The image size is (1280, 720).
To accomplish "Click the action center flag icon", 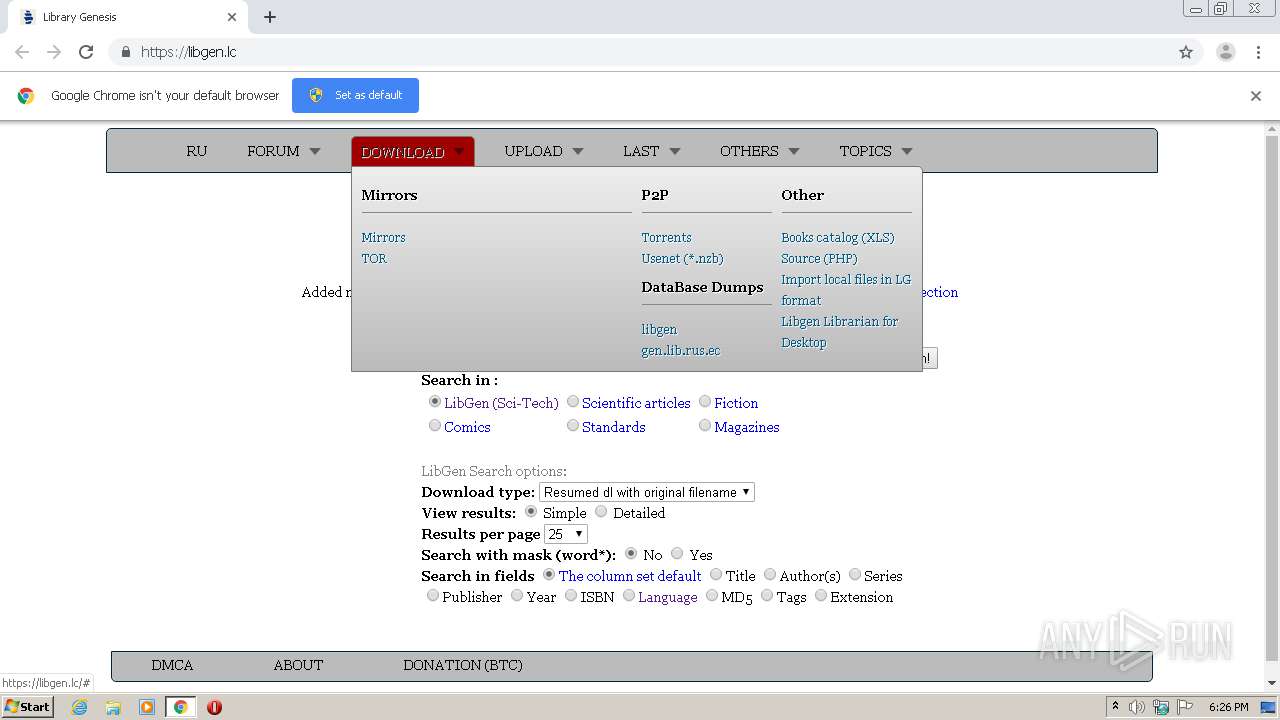I will (1184, 707).
